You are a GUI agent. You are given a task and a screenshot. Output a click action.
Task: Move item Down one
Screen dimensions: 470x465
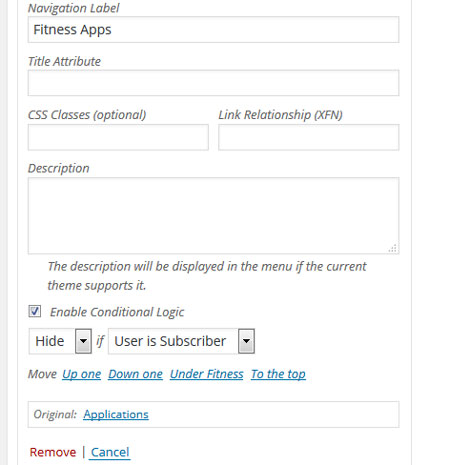(135, 374)
